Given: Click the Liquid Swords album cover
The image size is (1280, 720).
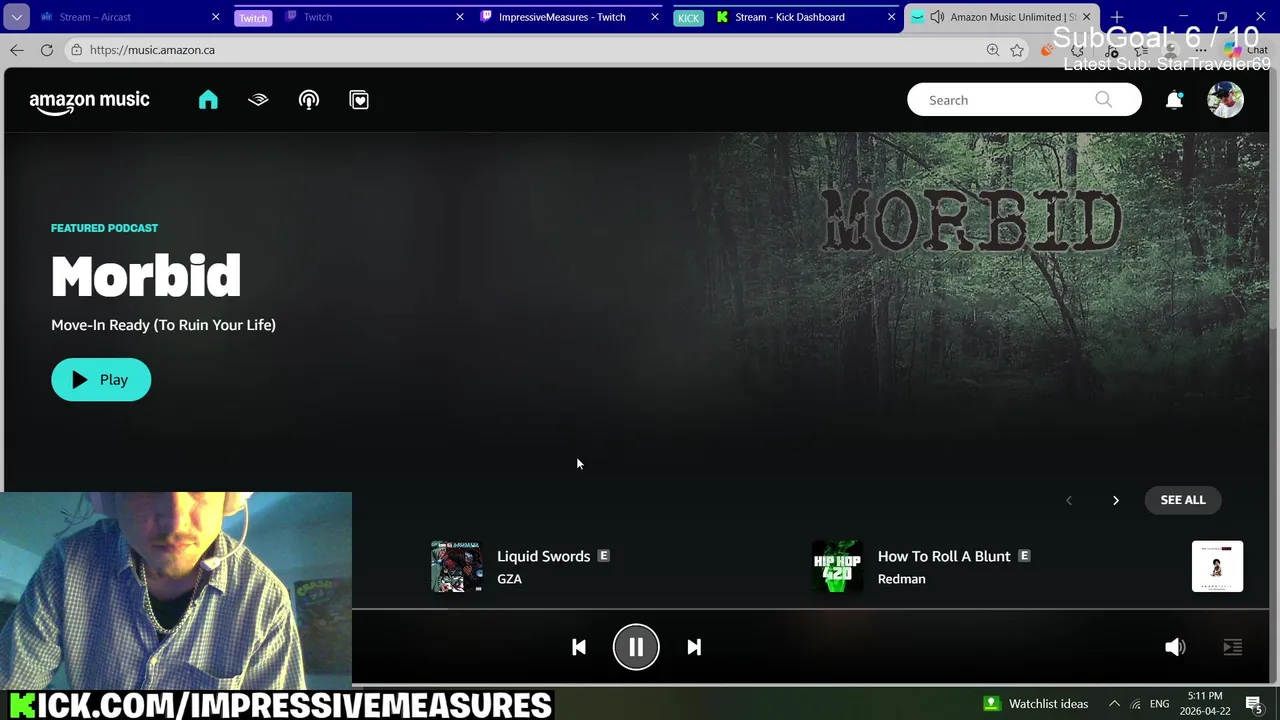Looking at the screenshot, I should pyautogui.click(x=456, y=566).
